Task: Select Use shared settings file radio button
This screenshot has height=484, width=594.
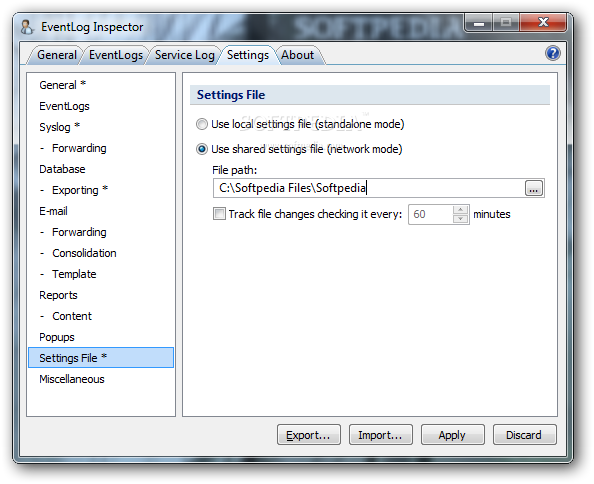Action: click(202, 149)
